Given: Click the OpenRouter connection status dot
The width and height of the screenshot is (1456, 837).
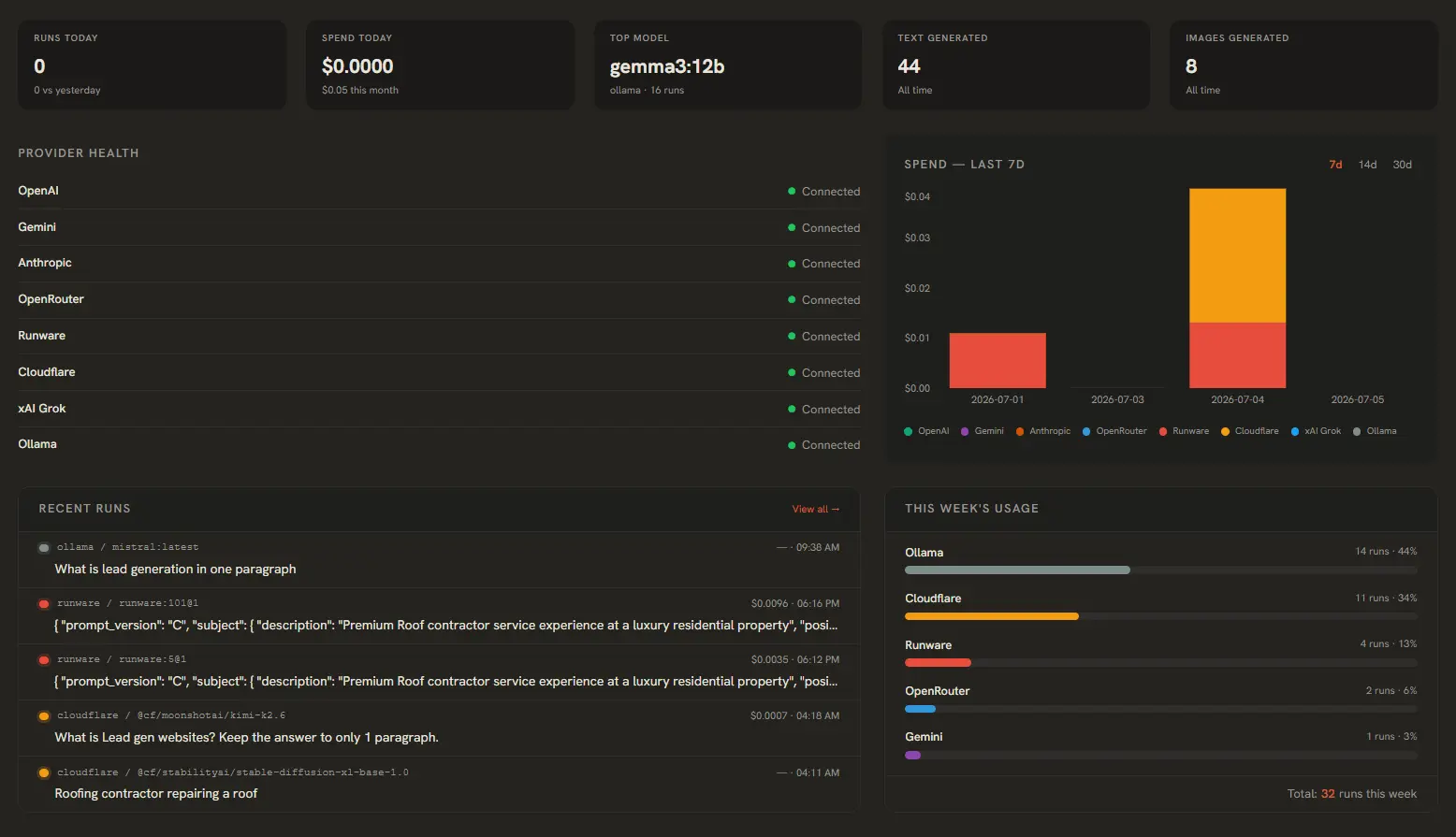Looking at the screenshot, I should point(792,300).
